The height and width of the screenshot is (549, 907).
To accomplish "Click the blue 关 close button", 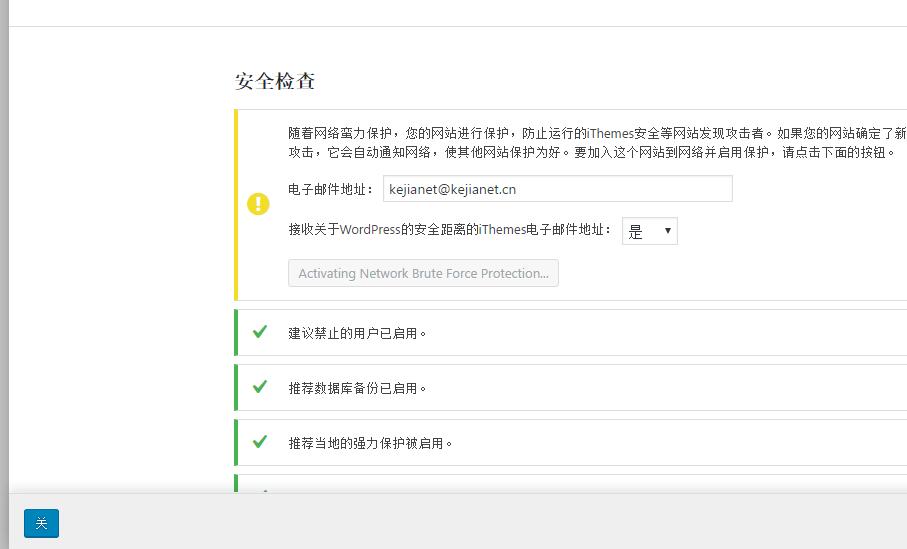I will pos(41,523).
